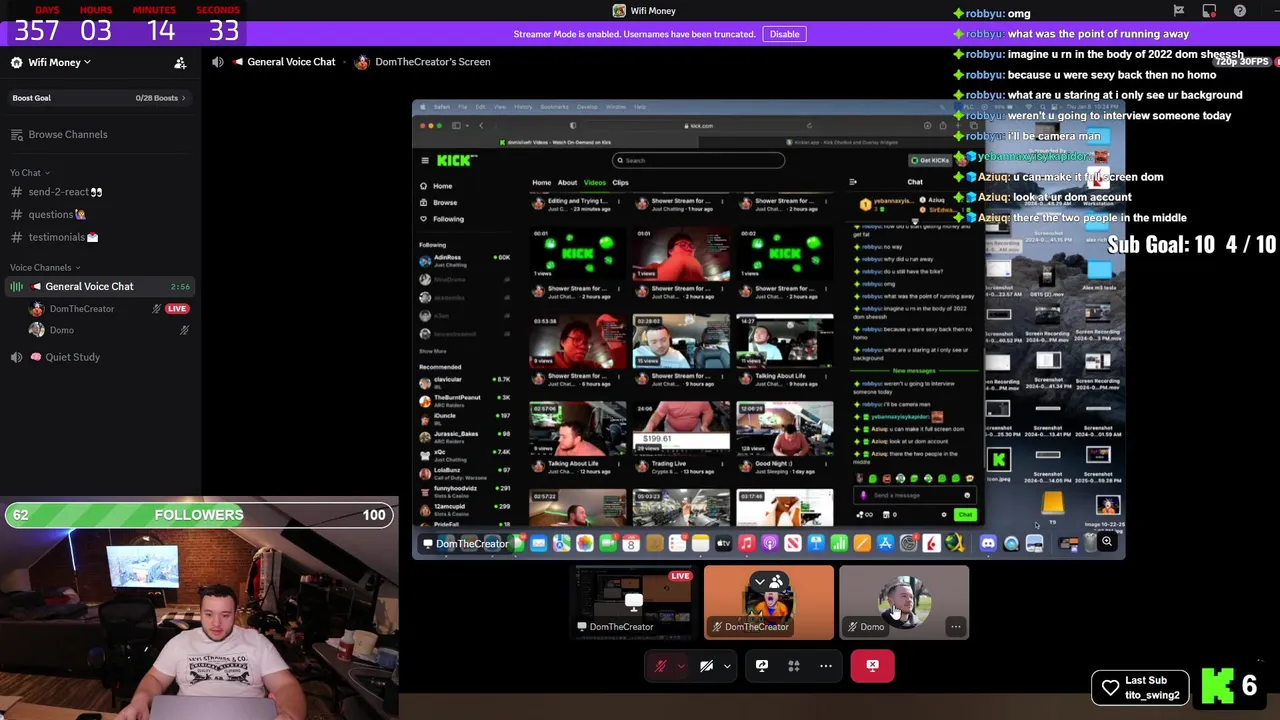Select AdinRoss in Kick Following list
The image size is (1280, 720).
[x=464, y=259]
